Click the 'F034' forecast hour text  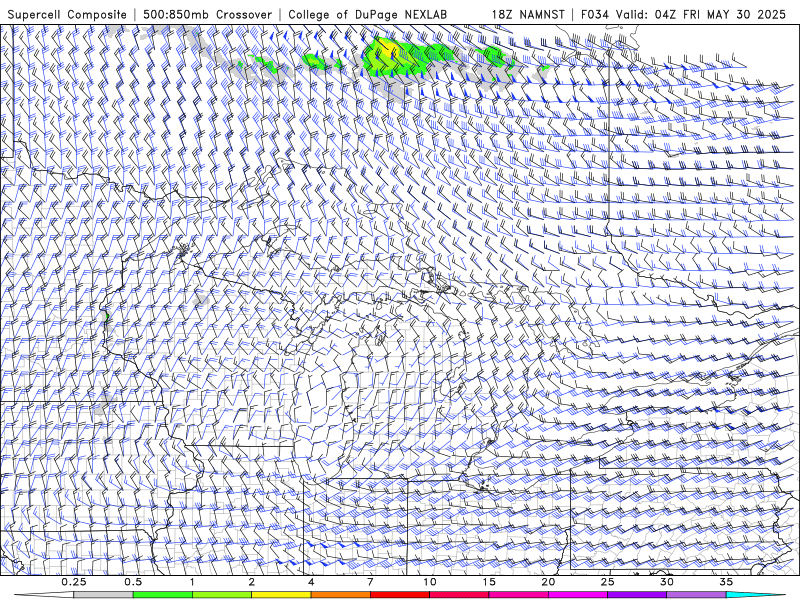[595, 14]
